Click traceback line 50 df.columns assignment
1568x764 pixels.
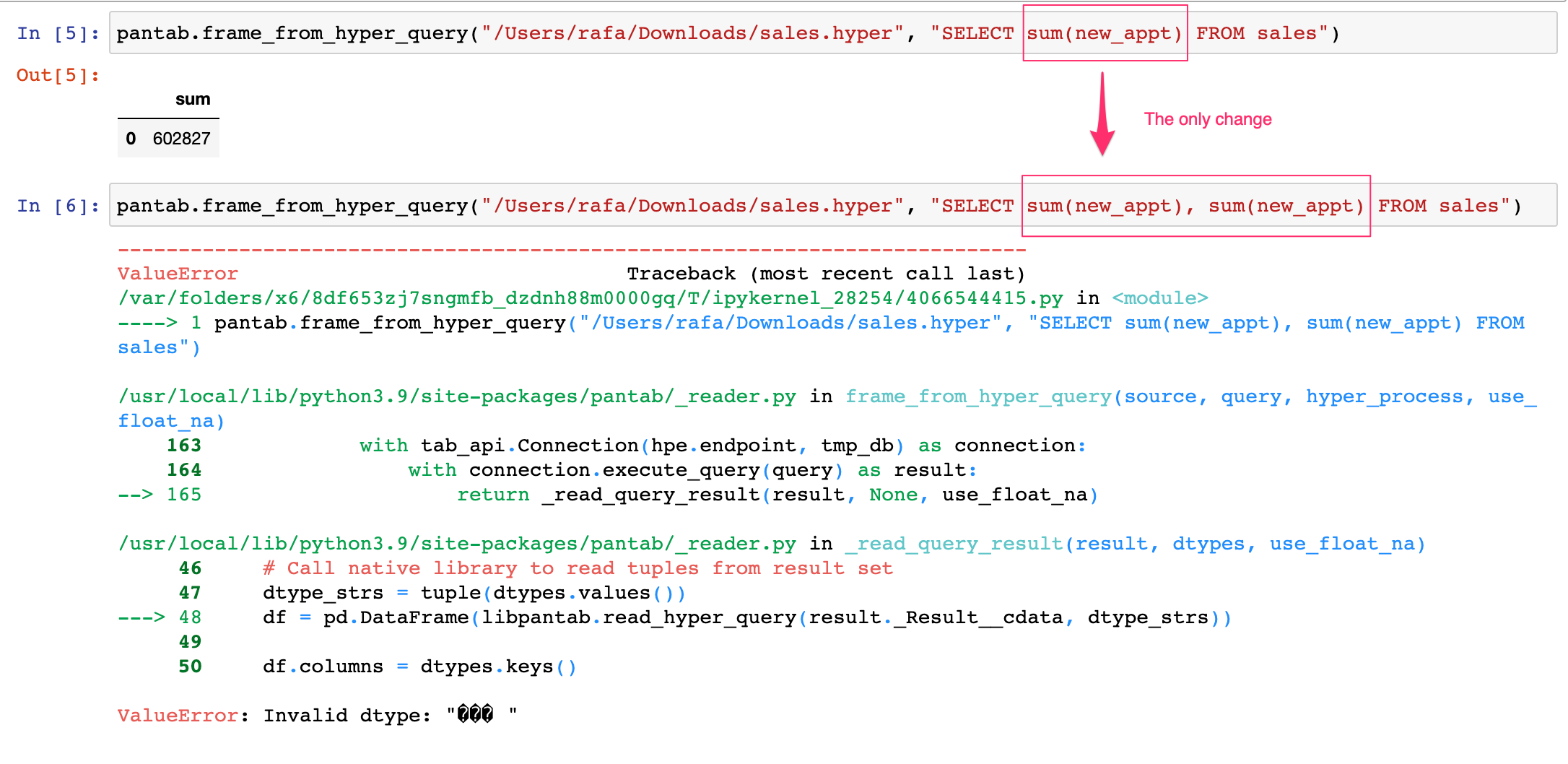pos(419,667)
